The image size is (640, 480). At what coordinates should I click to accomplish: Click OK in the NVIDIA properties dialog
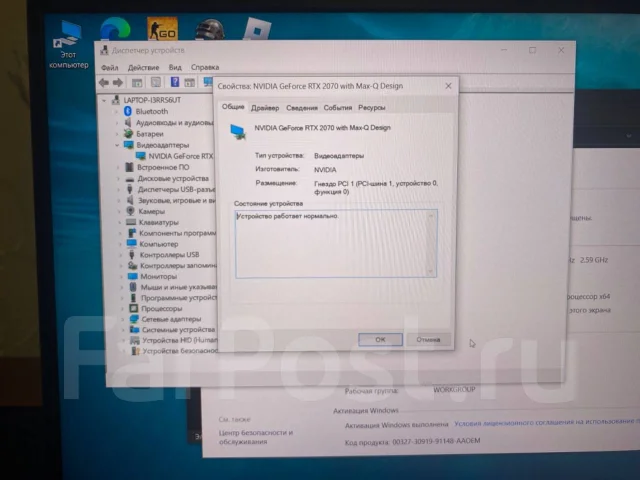380,340
